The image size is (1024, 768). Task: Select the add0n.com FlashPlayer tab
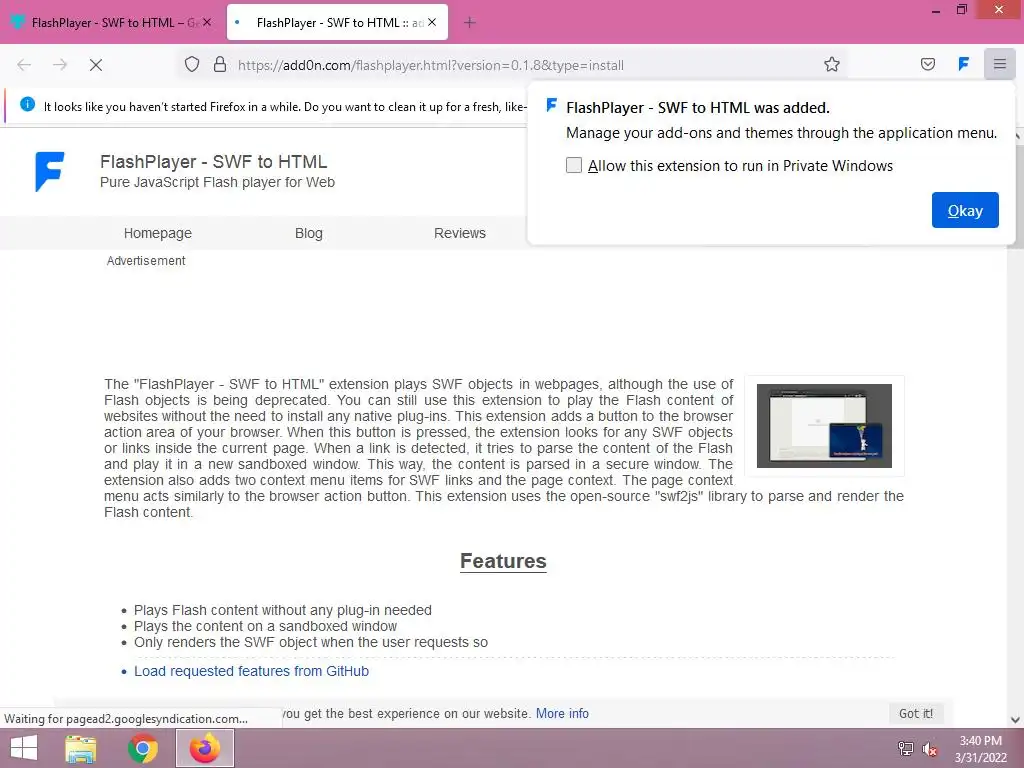coord(337,23)
